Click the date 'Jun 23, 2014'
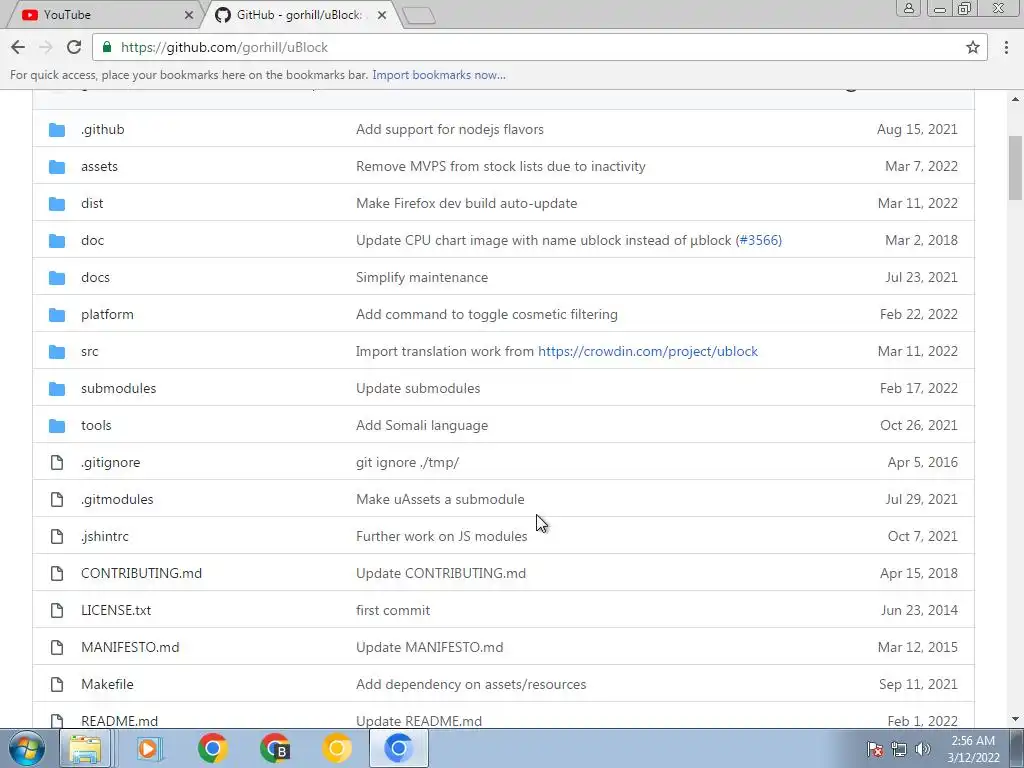This screenshot has height=768, width=1024. click(x=920, y=611)
